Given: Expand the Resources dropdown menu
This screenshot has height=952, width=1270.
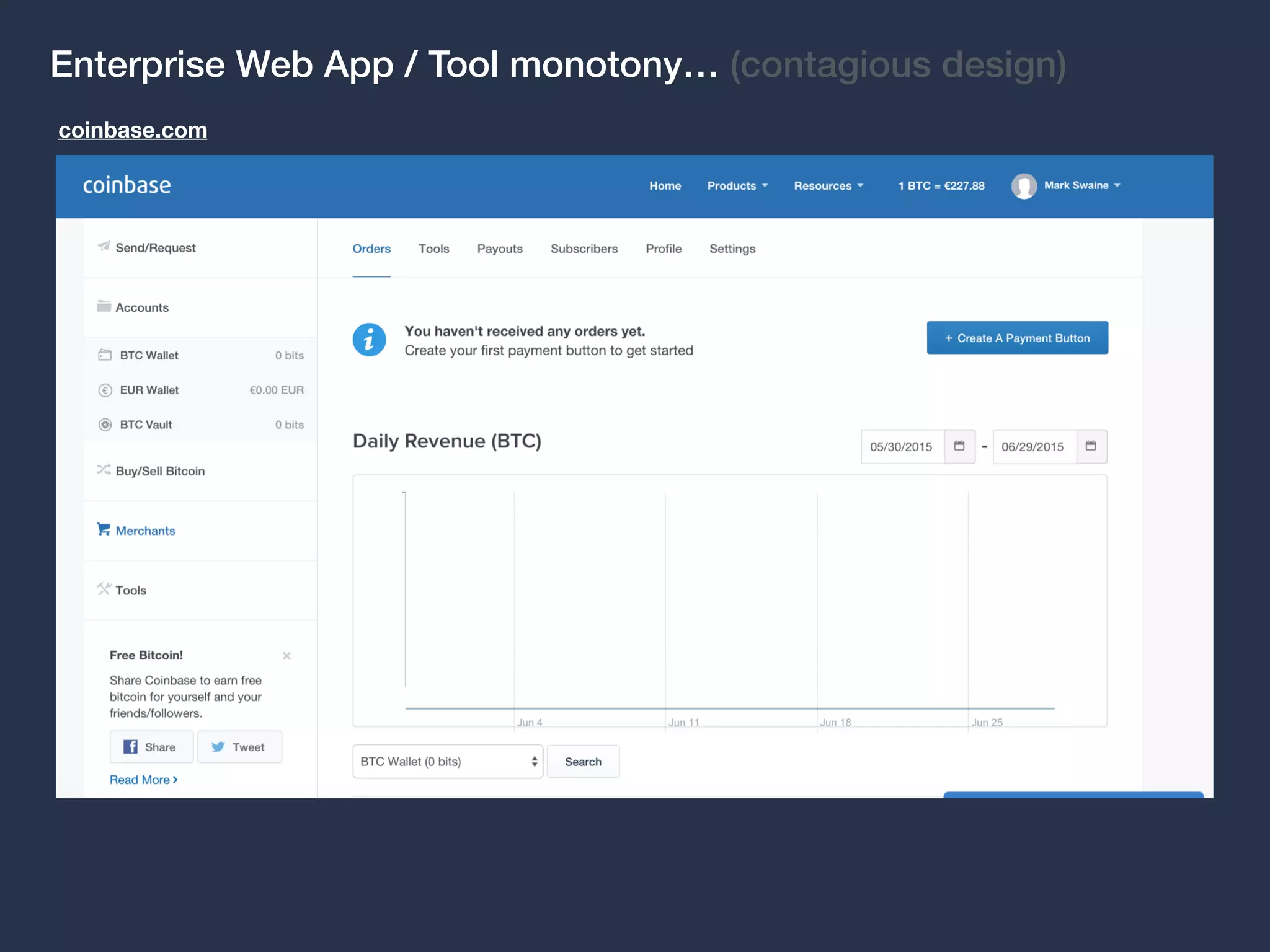Looking at the screenshot, I should [x=828, y=186].
